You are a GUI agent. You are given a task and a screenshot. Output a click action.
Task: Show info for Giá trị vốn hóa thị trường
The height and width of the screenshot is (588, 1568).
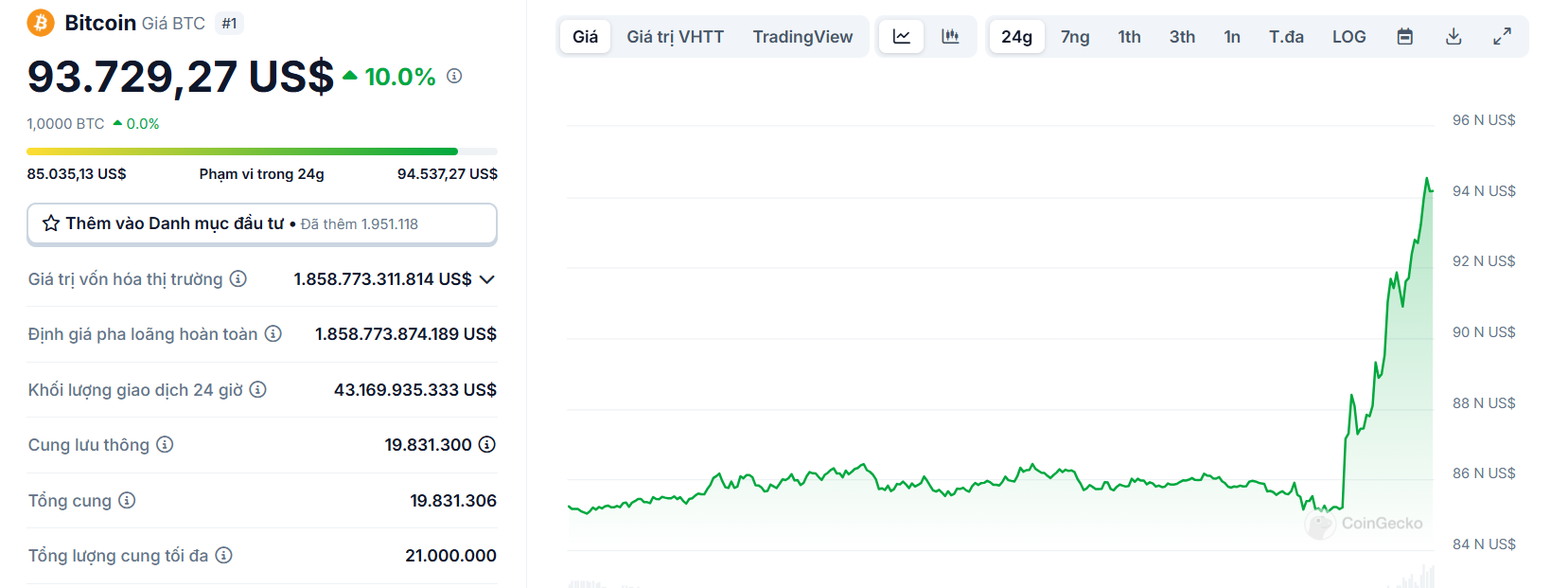tap(238, 278)
